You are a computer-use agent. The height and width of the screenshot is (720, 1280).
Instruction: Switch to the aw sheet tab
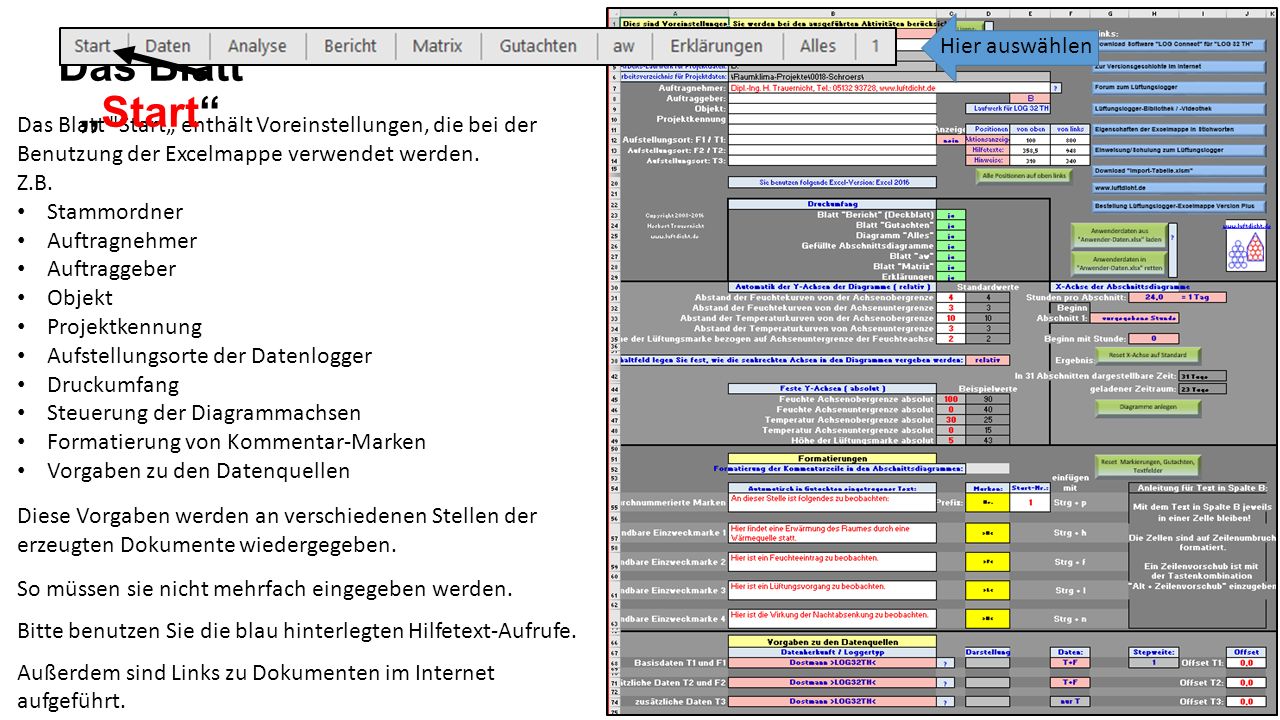pyautogui.click(x=624, y=46)
